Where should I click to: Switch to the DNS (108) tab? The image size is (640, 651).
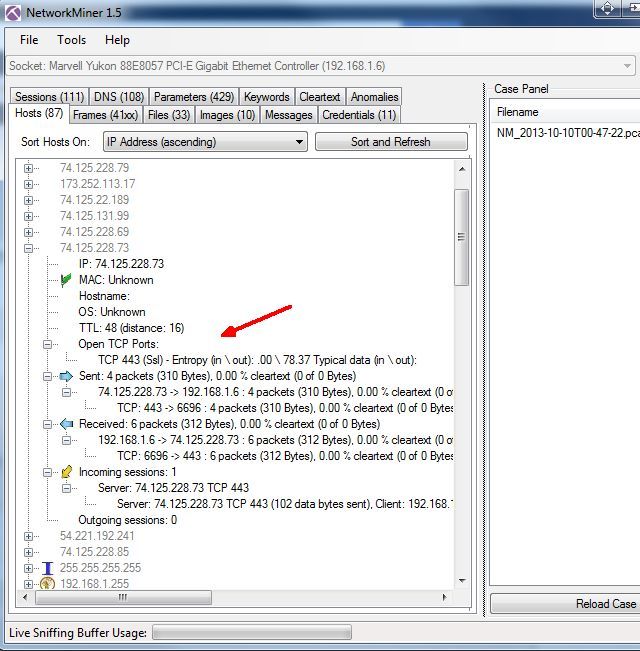[x=118, y=97]
